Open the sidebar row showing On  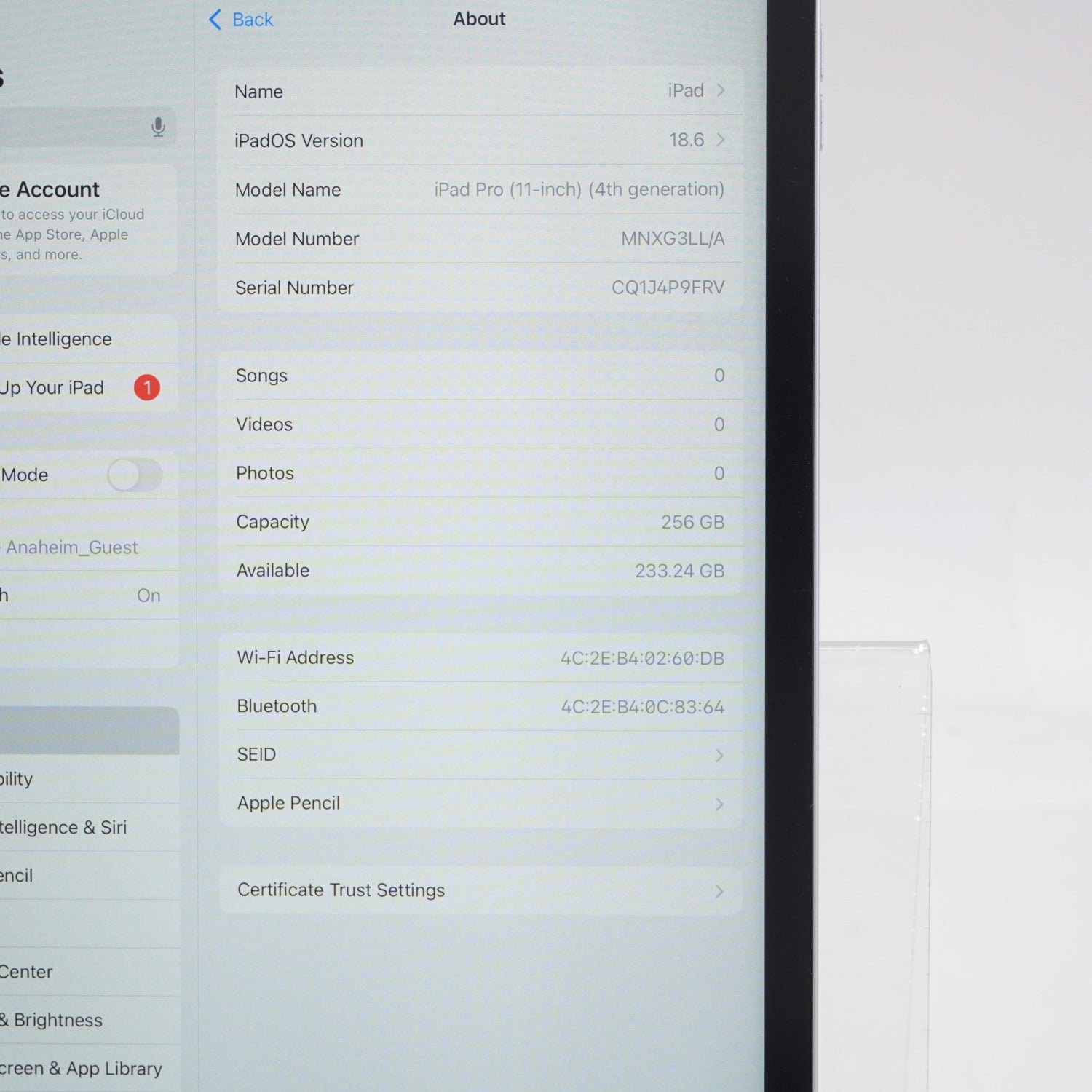click(89, 596)
